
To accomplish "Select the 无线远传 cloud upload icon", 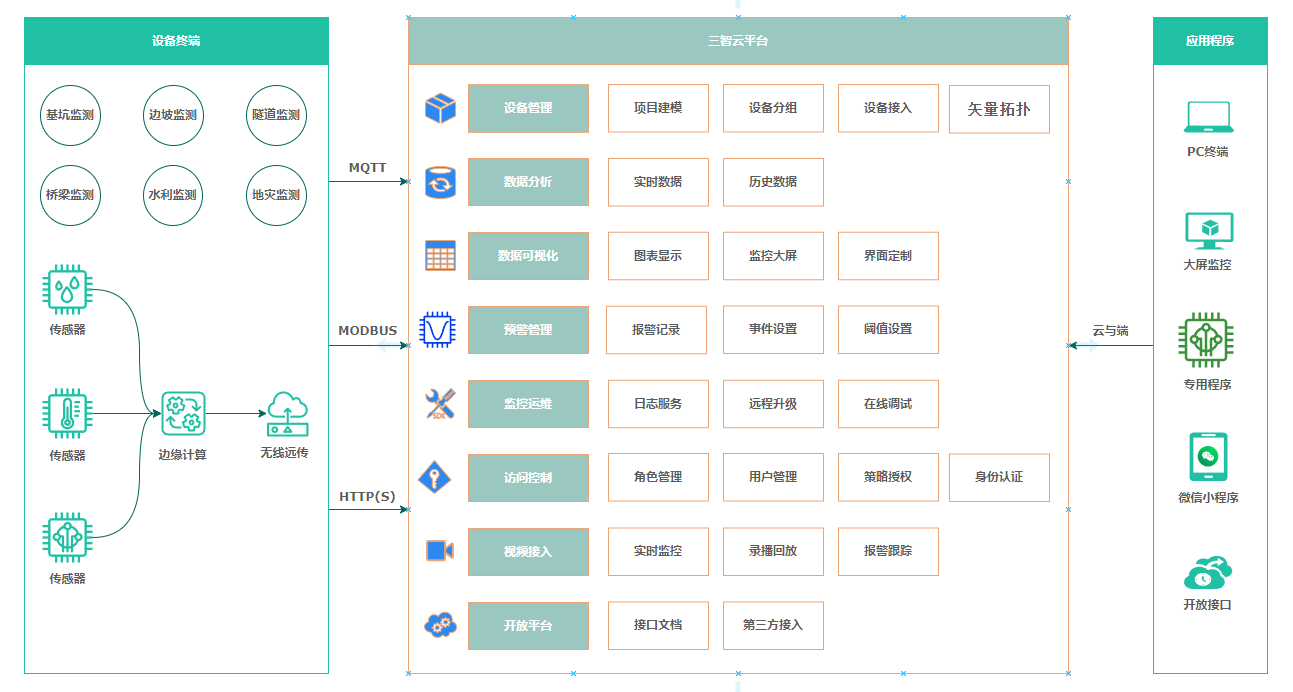I will 287,413.
